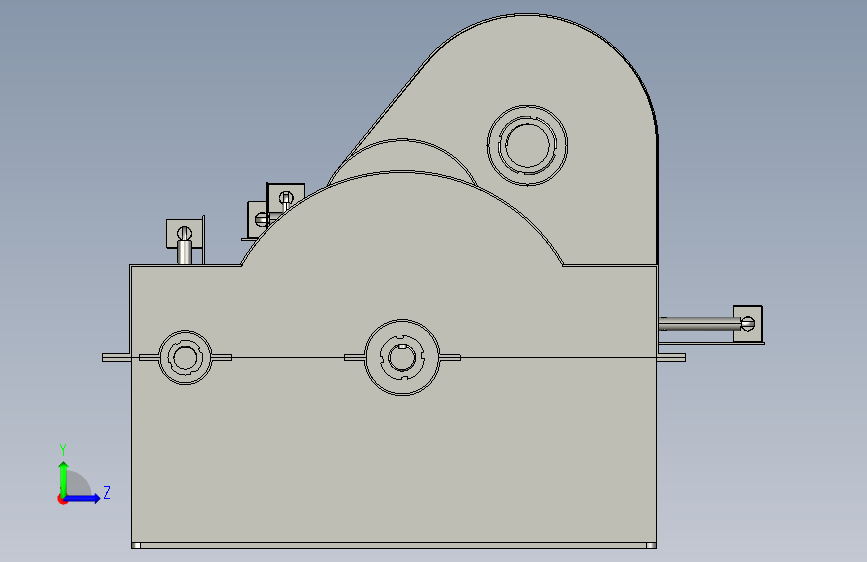Click the green Y axis arrow of triad
This screenshot has height=562, width=867.
[64, 479]
